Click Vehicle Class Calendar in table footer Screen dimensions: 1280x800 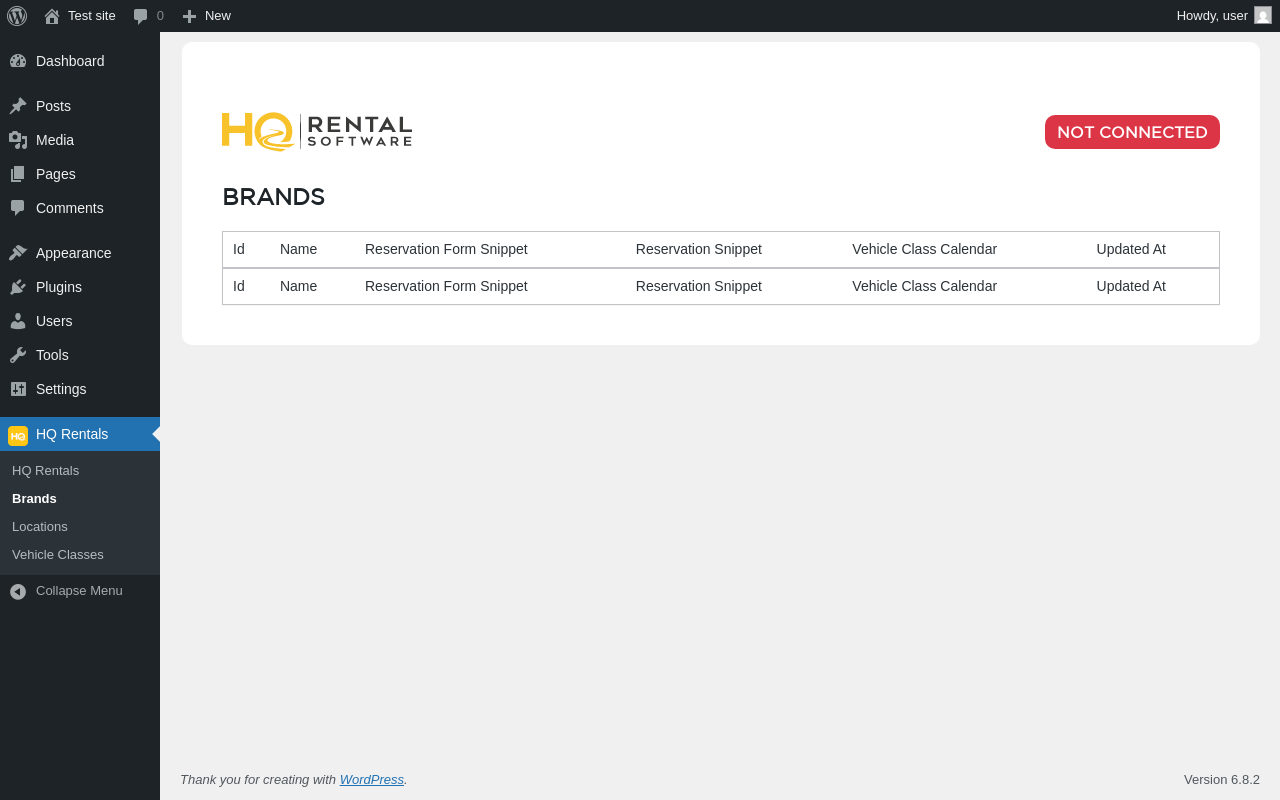(x=925, y=286)
